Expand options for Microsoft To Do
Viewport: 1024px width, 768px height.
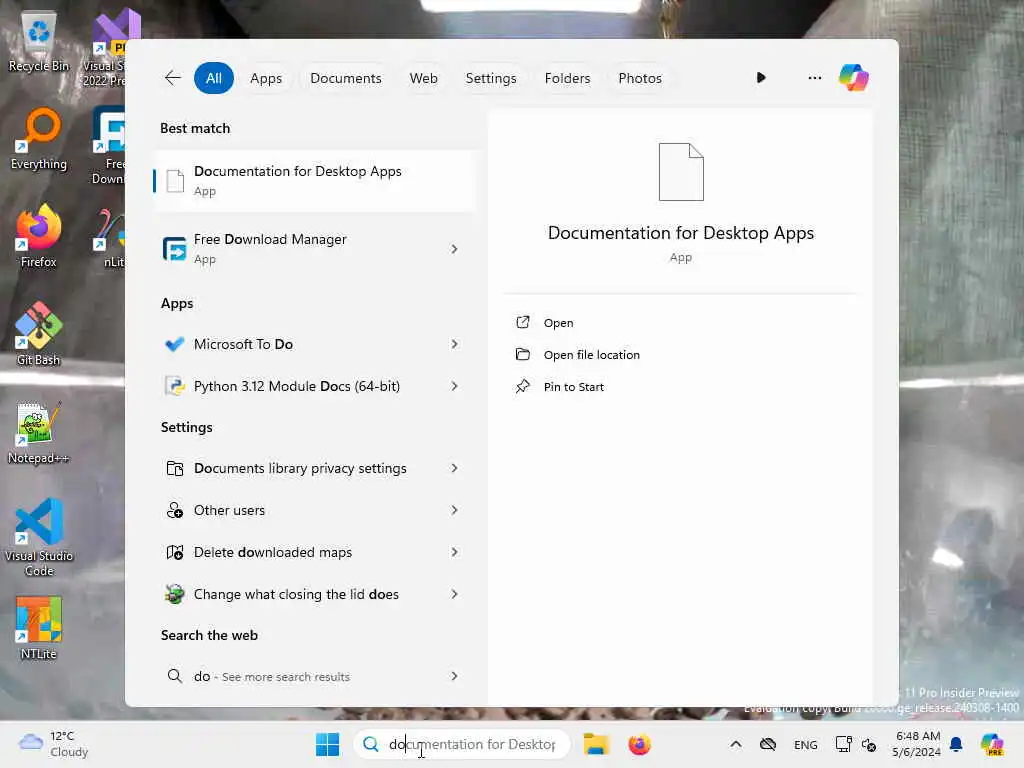454,344
